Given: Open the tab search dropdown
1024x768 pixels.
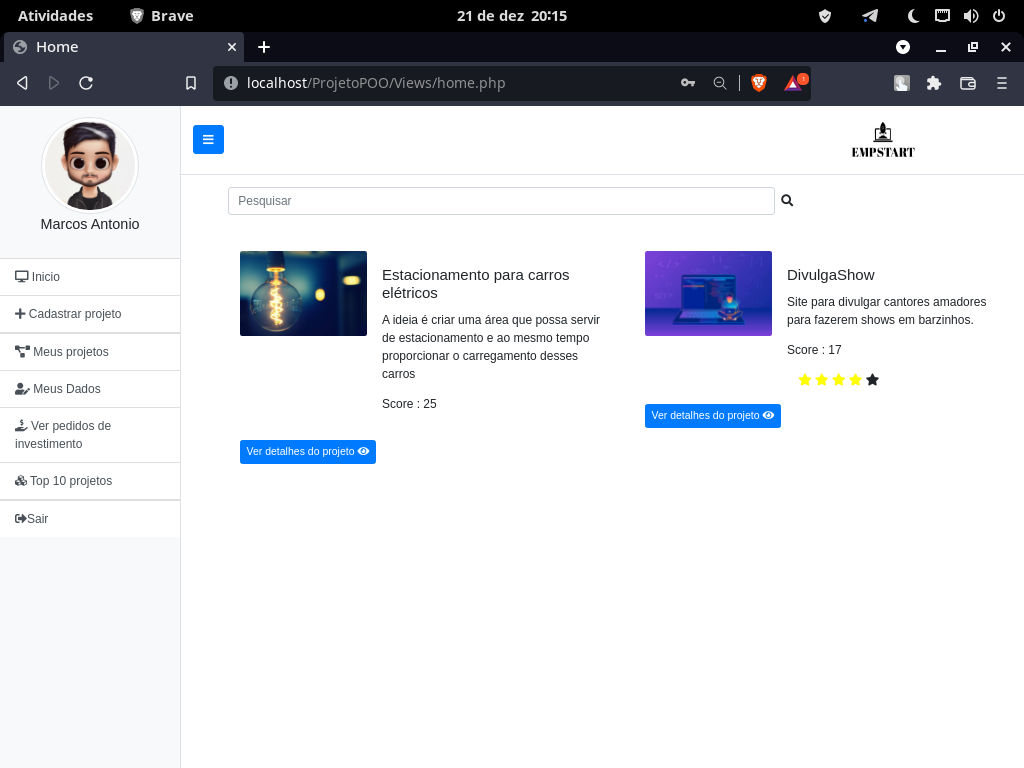Looking at the screenshot, I should [x=903, y=47].
